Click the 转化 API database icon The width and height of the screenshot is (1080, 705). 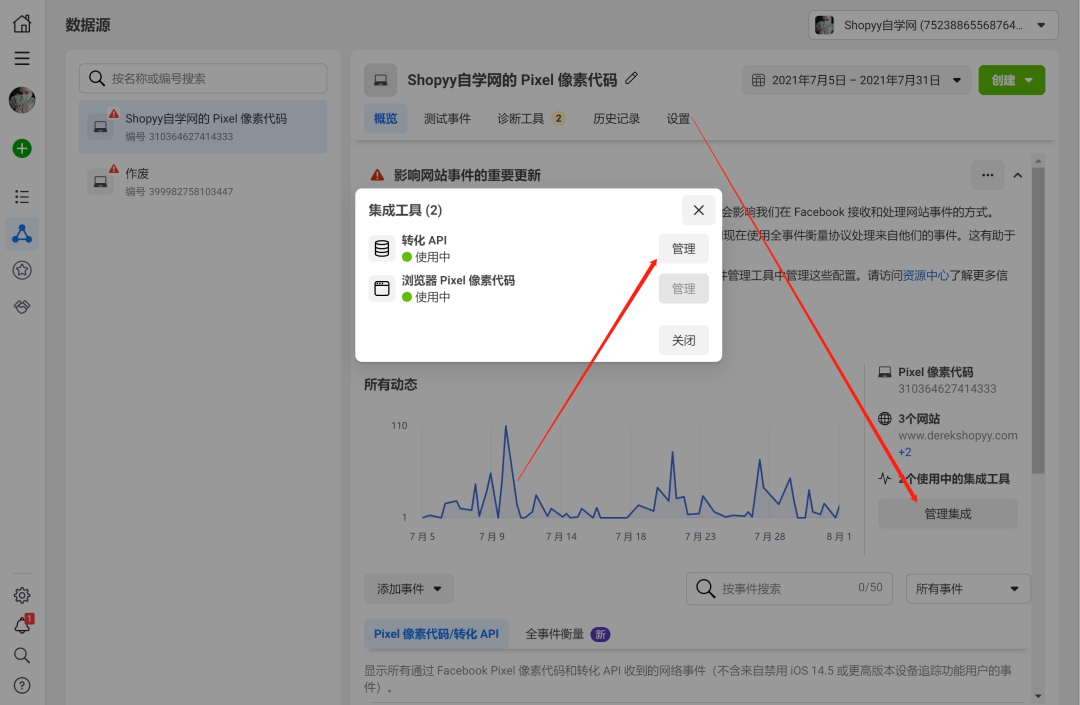(382, 249)
